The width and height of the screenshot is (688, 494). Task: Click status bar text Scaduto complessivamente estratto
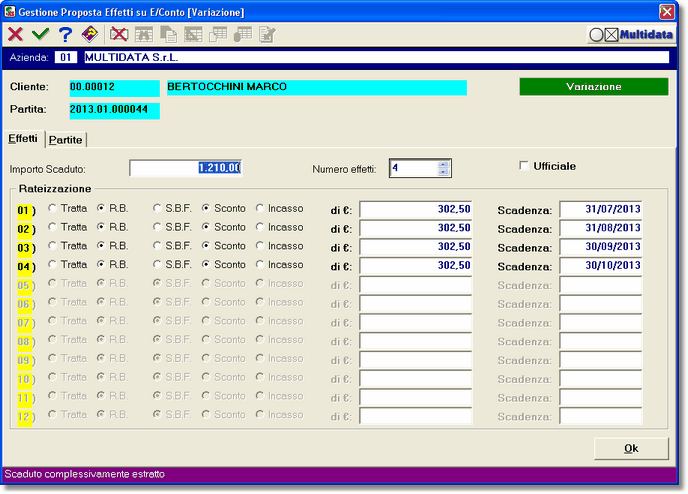(85, 474)
